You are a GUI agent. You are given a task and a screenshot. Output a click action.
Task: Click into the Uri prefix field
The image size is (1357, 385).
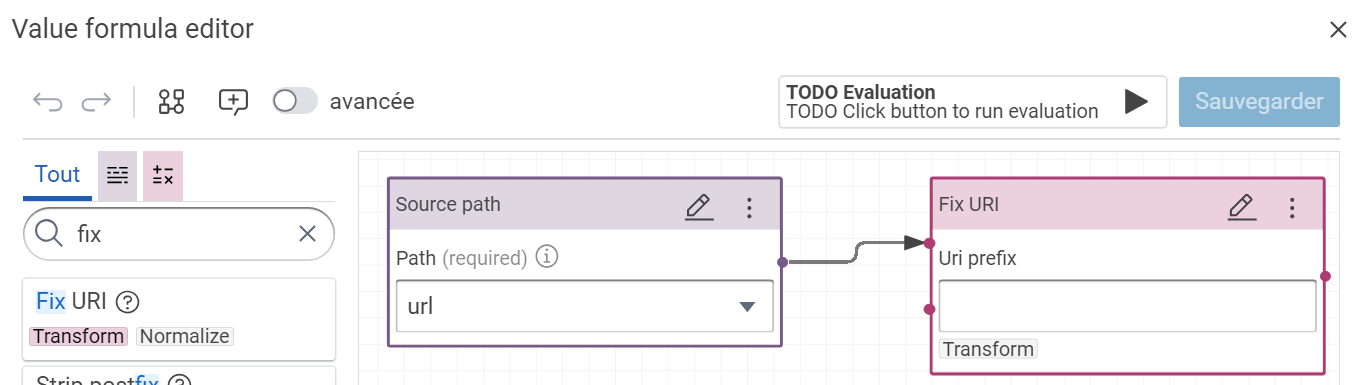tap(1127, 306)
